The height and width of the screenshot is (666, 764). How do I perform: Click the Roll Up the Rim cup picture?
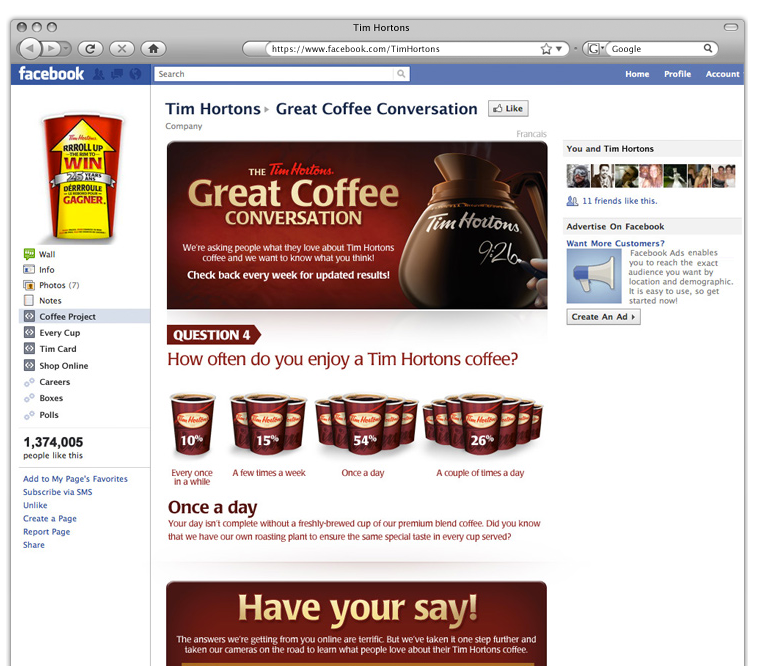(82, 178)
